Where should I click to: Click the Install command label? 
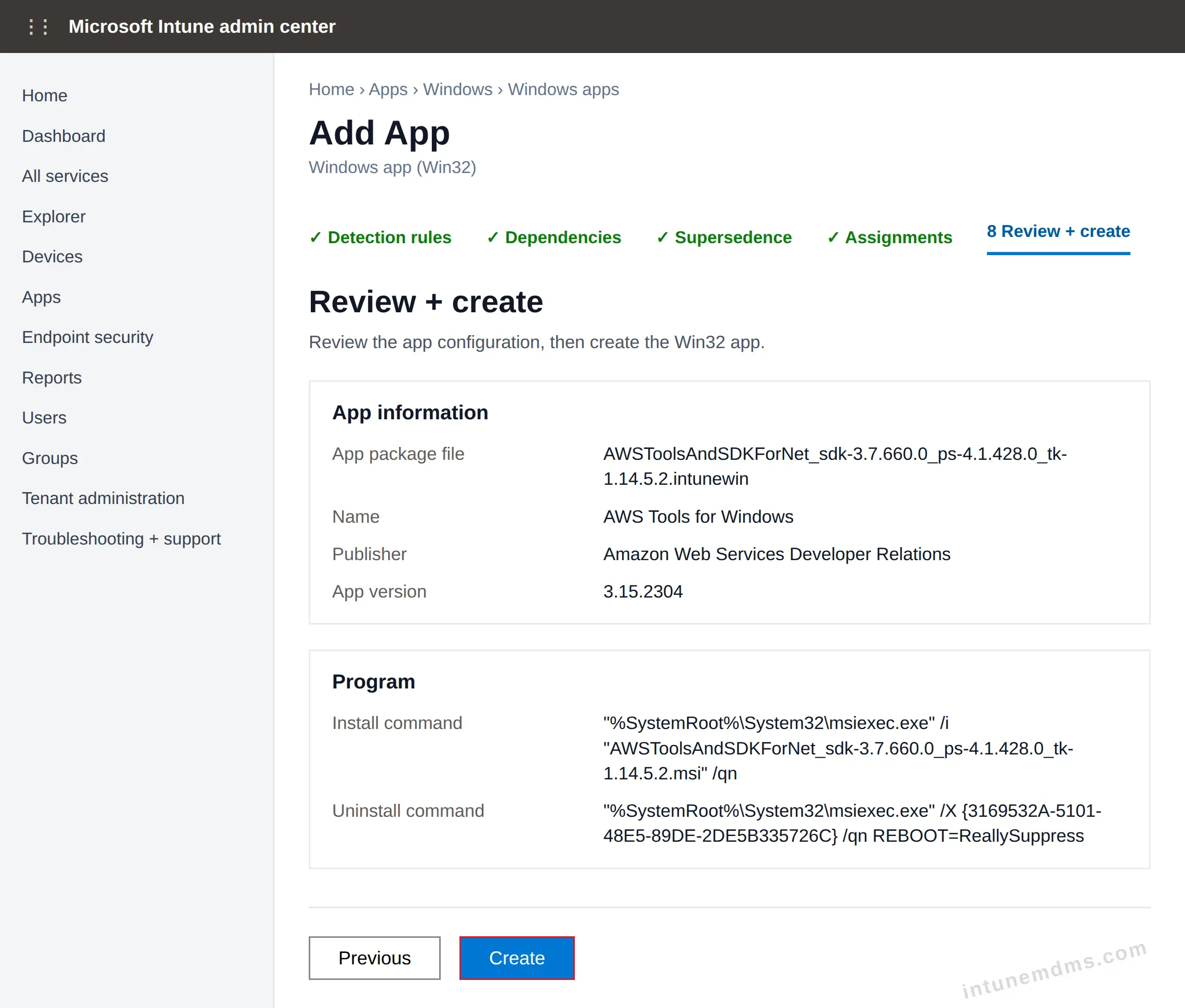pos(397,723)
